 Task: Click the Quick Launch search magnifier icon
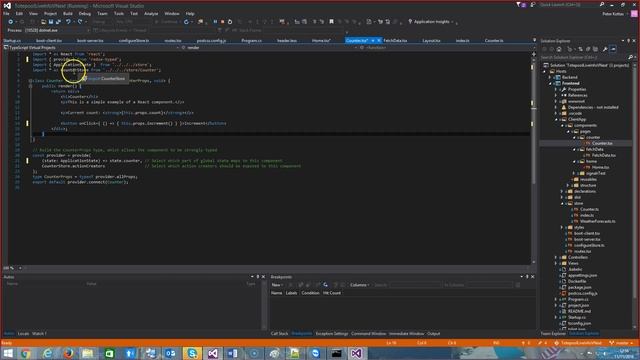coord(602,5)
